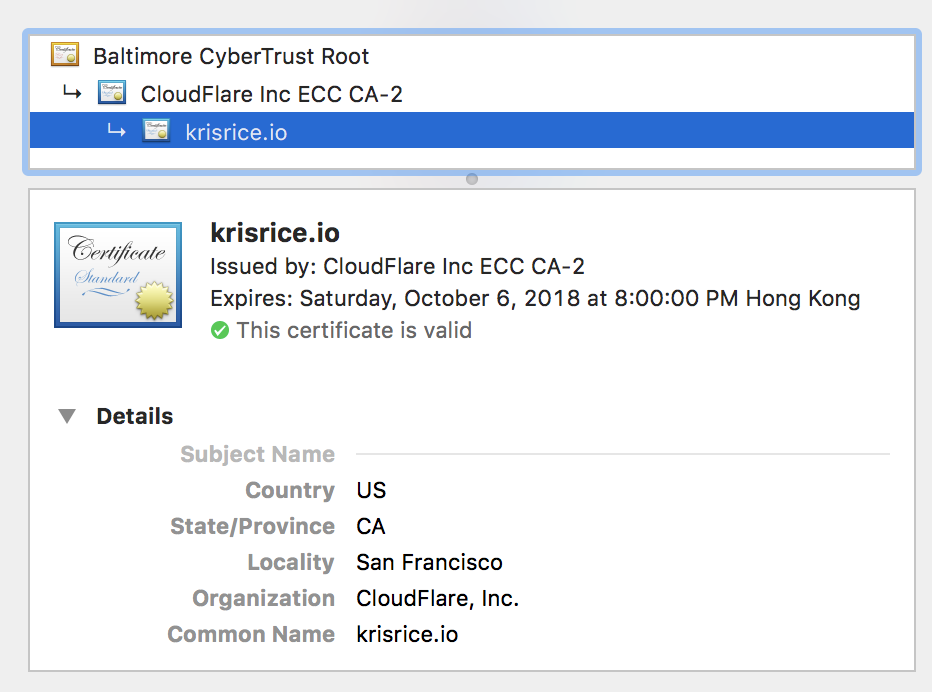Viewport: 932px width, 692px height.
Task: Click the Organization value 'CloudFlare, Inc.'
Action: click(437, 599)
